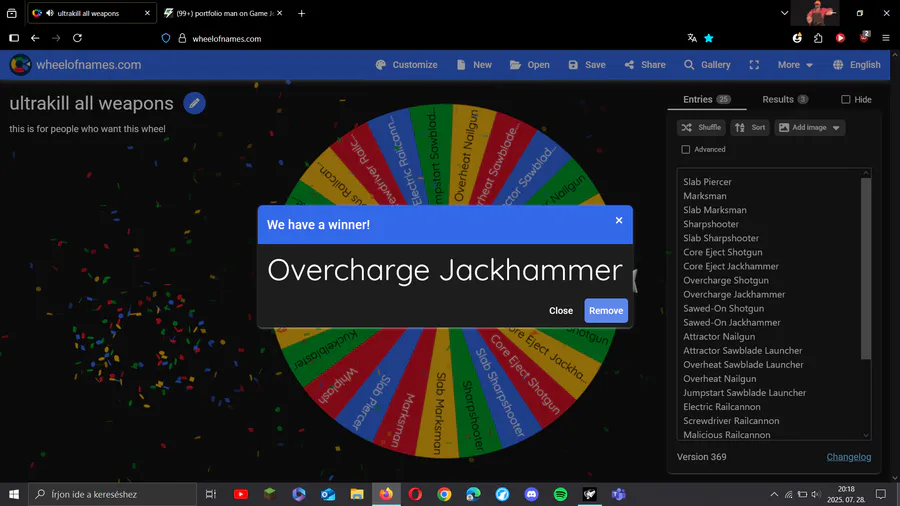Share this wheel
The height and width of the screenshot is (506, 900).
[x=645, y=65]
